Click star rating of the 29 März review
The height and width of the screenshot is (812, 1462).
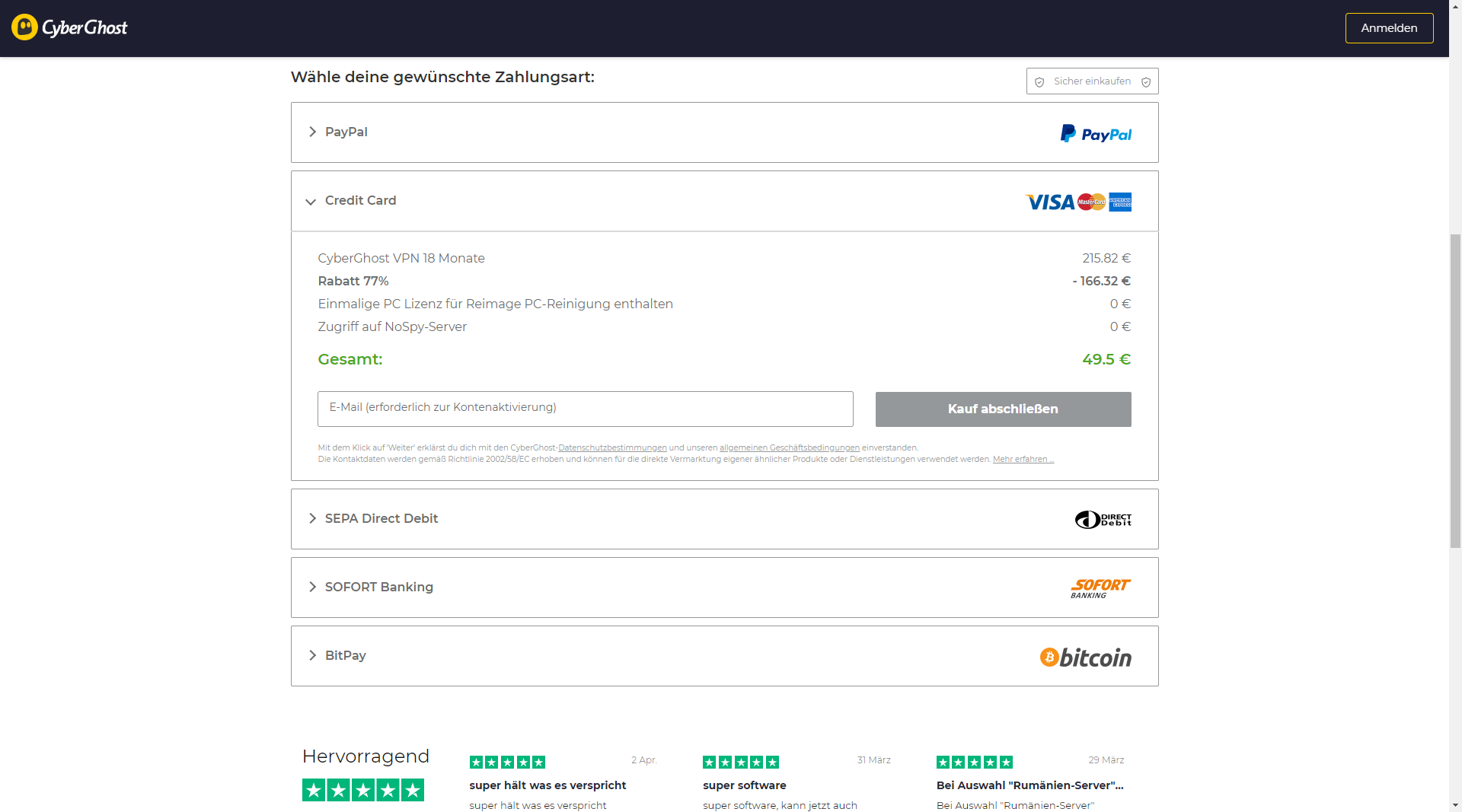click(x=975, y=762)
